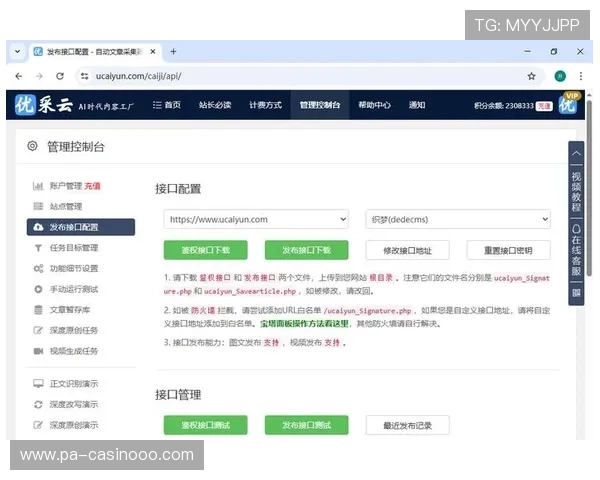Click the 发布接口测试 button
600x480 pixels.
point(307,425)
